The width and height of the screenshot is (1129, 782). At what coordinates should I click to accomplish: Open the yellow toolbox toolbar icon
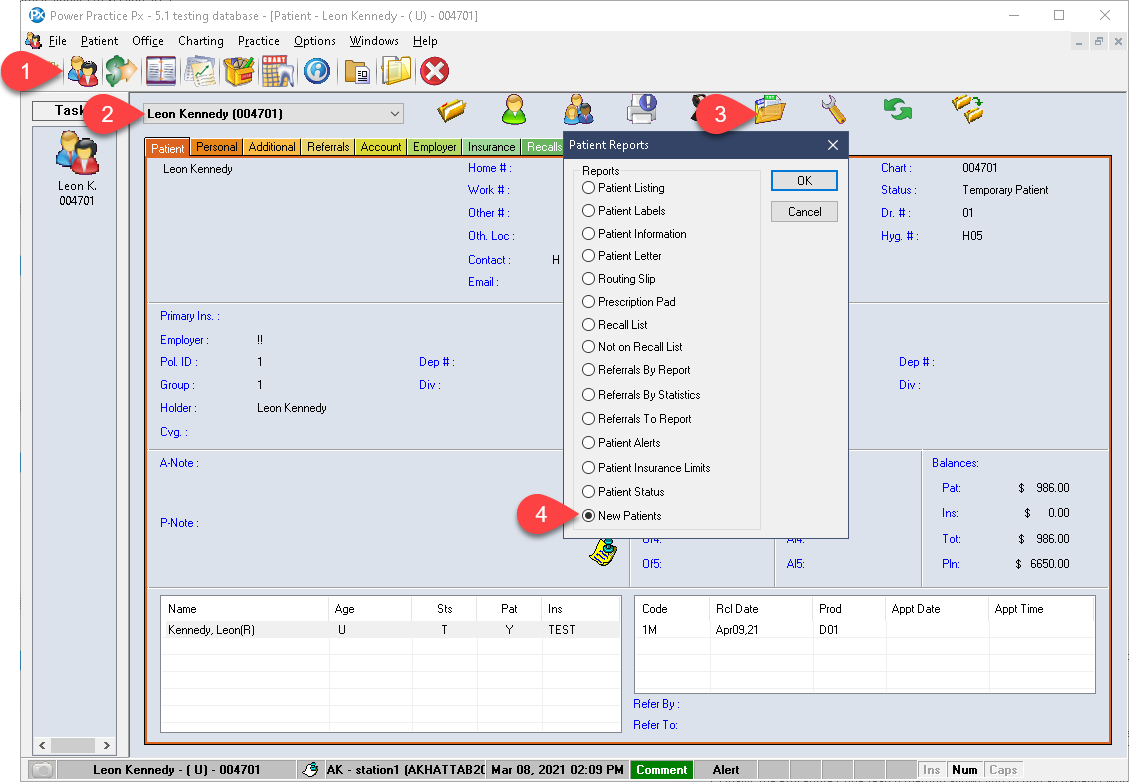239,71
